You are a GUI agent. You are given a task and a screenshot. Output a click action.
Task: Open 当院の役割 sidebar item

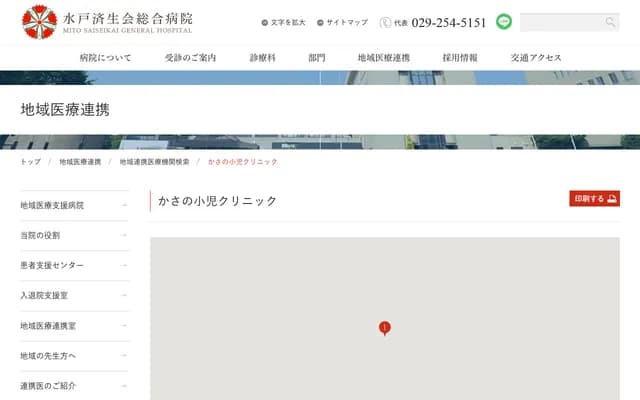[x=74, y=236]
